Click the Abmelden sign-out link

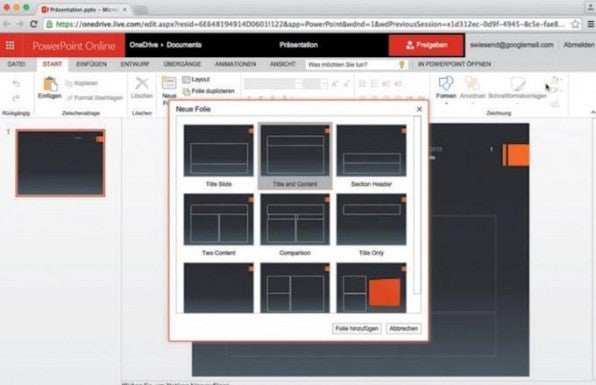click(x=579, y=45)
